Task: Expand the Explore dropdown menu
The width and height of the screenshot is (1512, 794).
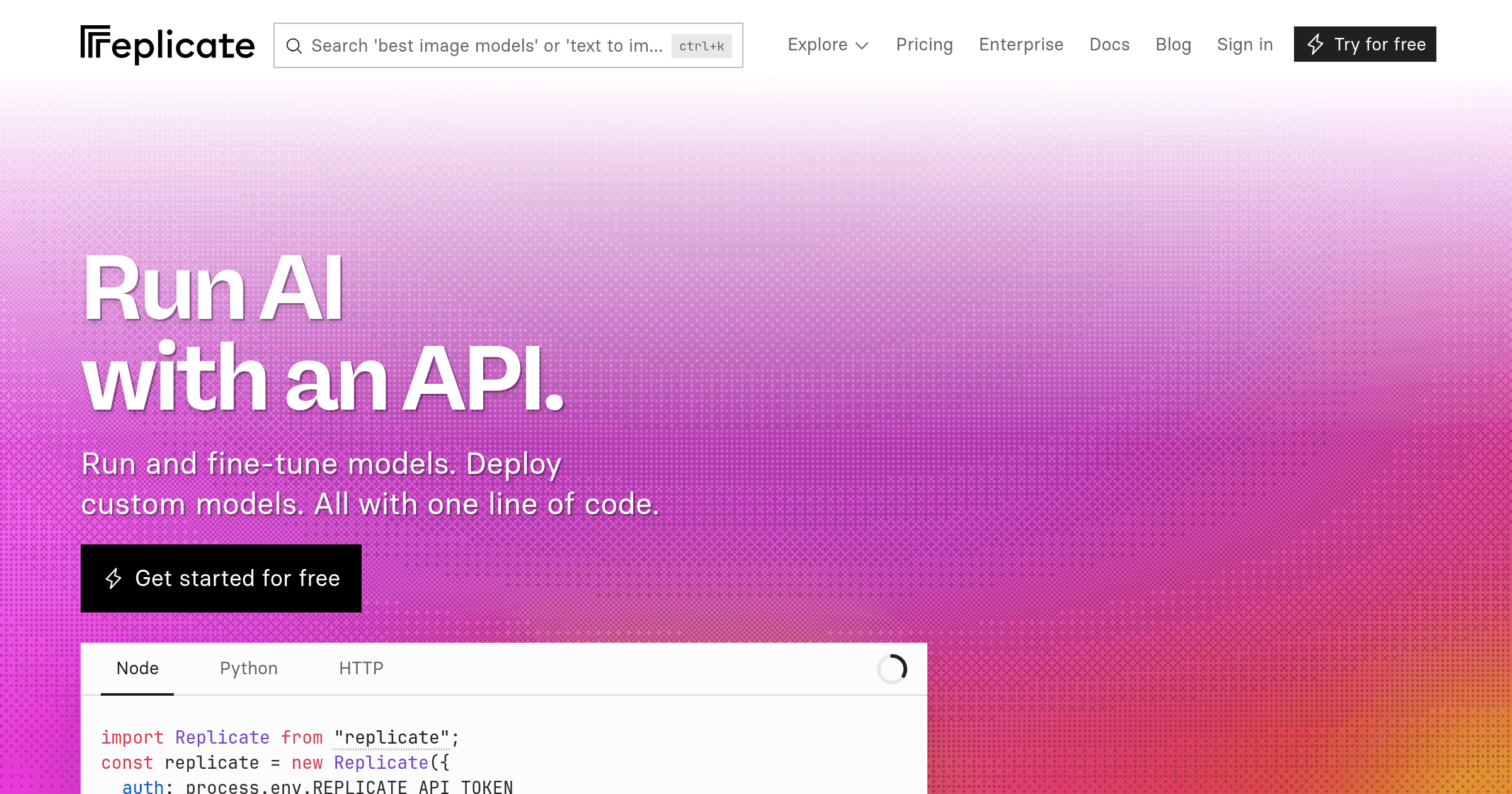Action: pyautogui.click(x=828, y=45)
